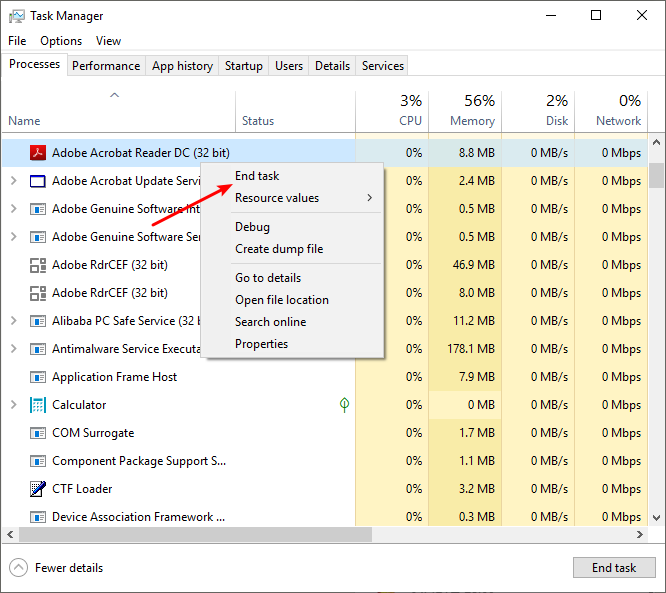Click the Task Manager title bar icon
Viewport: 666px width, 593px height.
click(17, 16)
